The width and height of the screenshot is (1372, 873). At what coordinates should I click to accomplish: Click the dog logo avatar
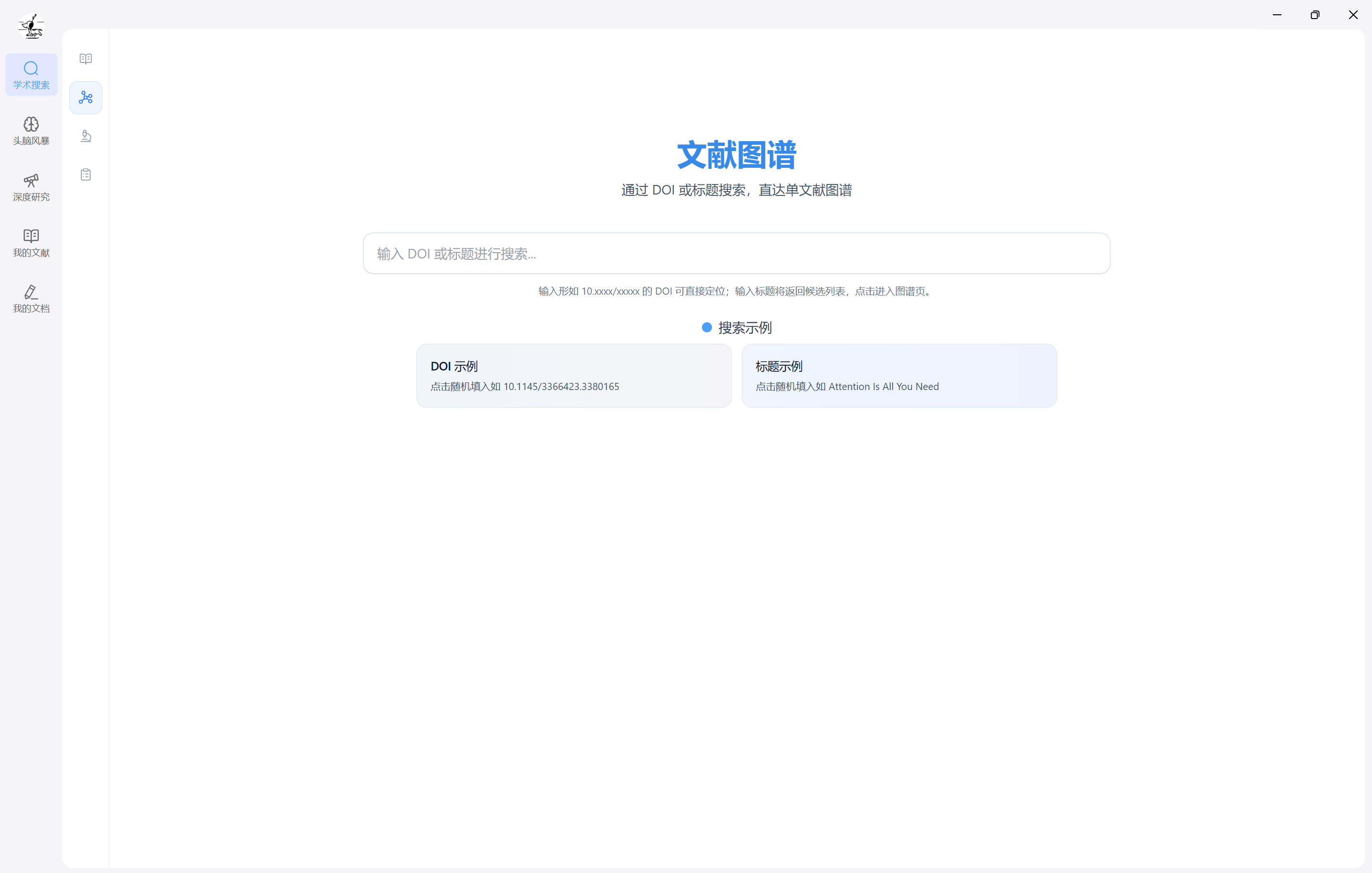click(x=31, y=26)
